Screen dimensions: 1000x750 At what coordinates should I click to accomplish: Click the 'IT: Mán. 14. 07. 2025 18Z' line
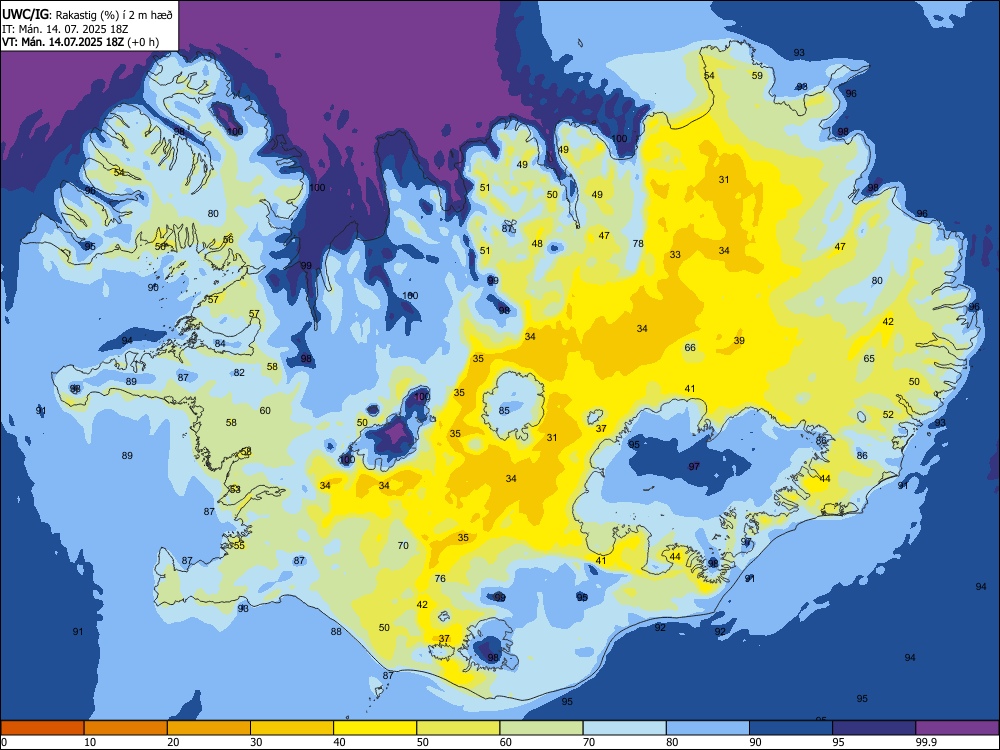click(65, 29)
